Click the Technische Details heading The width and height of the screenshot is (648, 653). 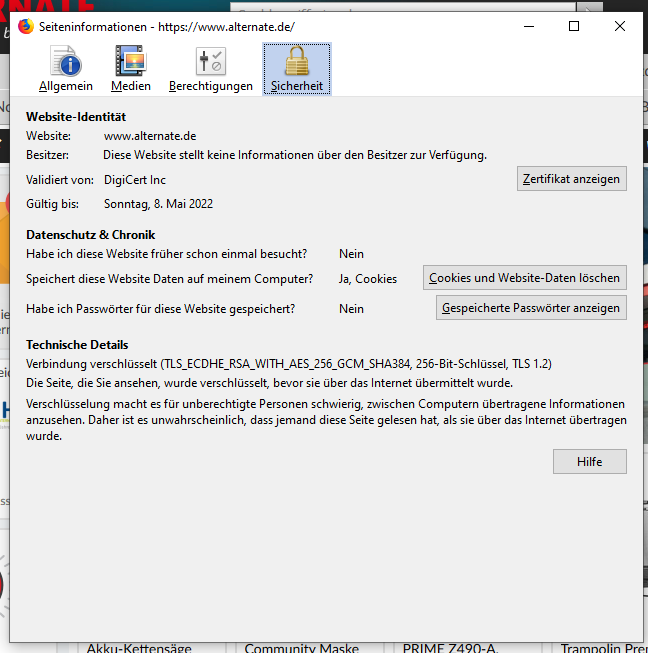[x=77, y=345]
